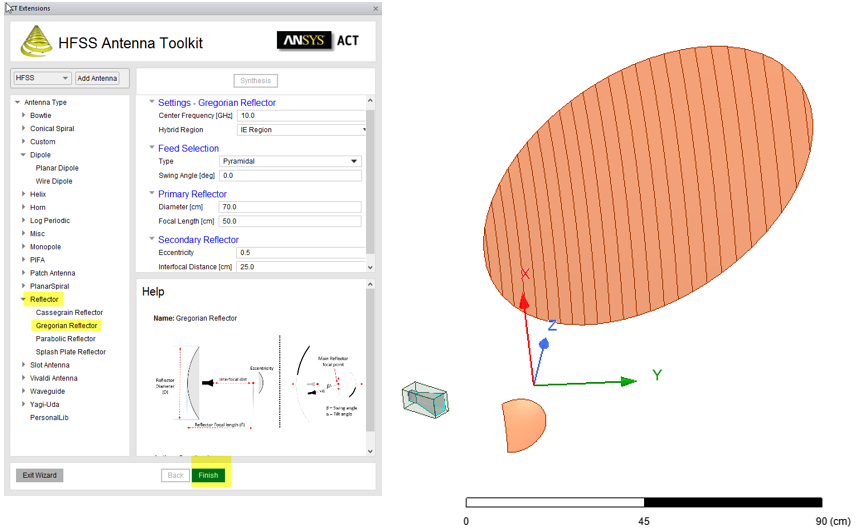Click the Add Antenna button
The height and width of the screenshot is (530, 860).
(97, 78)
